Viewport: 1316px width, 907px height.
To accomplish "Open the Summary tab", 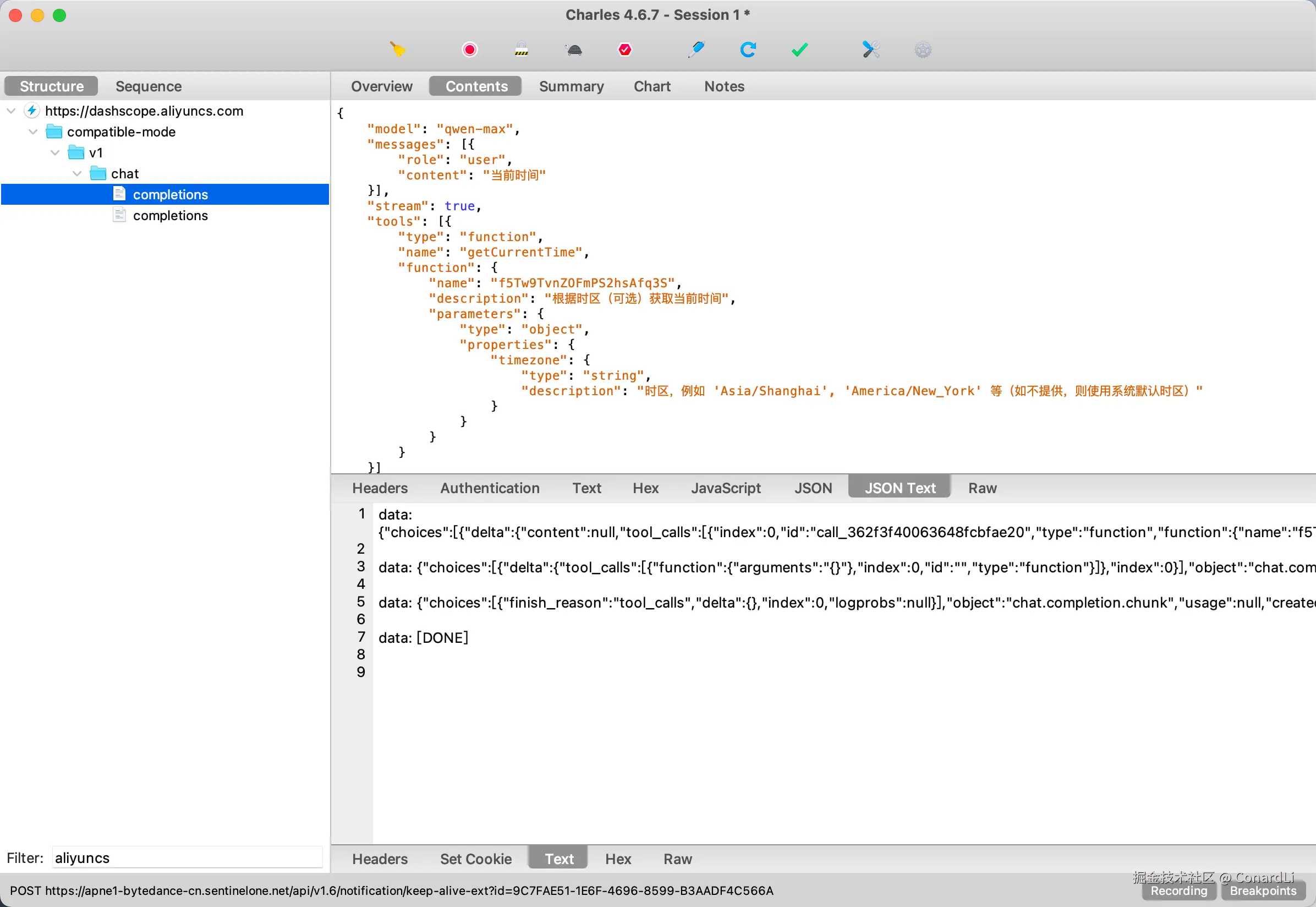I will [571, 86].
